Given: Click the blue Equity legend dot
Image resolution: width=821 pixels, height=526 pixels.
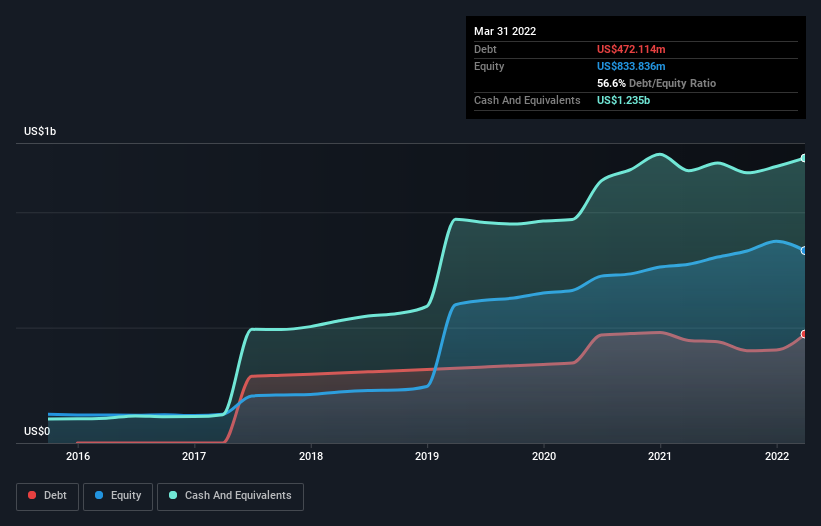Looking at the screenshot, I should coord(99,495).
